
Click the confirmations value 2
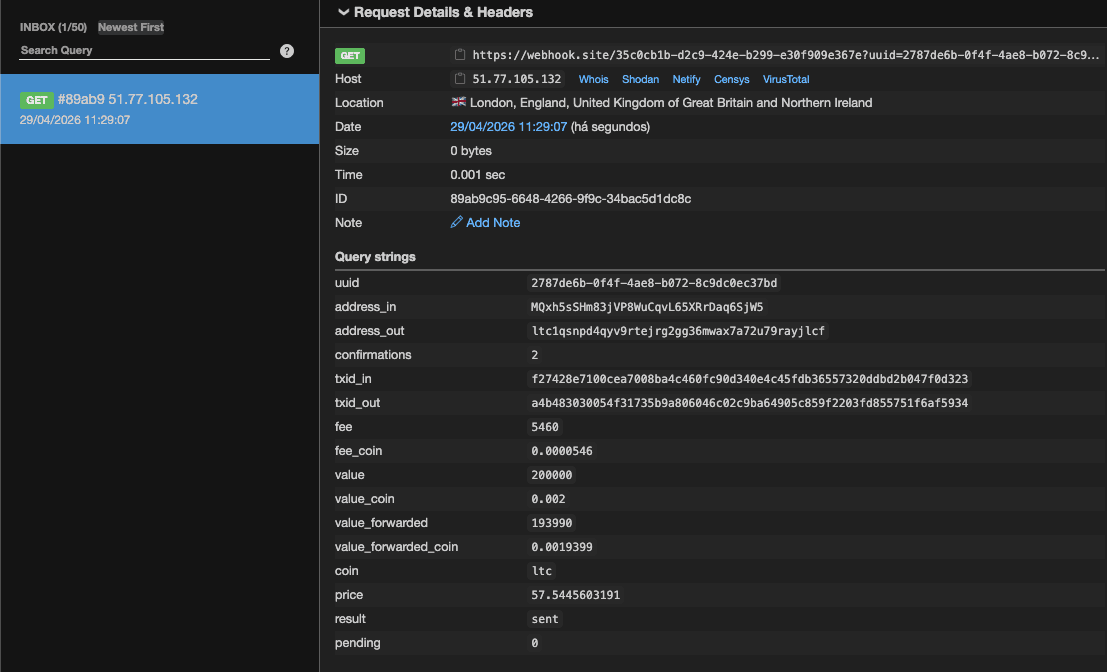534,355
